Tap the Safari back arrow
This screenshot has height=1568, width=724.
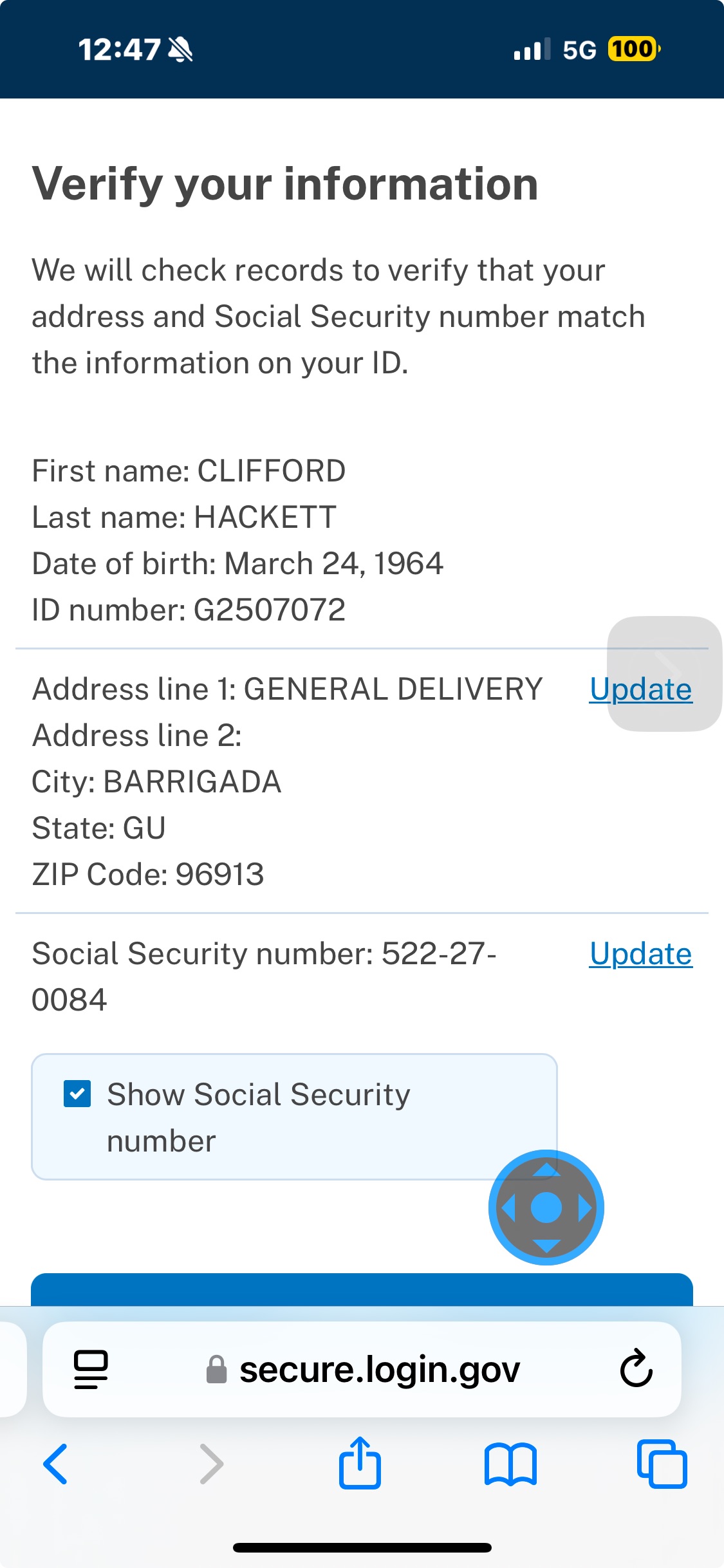[x=55, y=1464]
